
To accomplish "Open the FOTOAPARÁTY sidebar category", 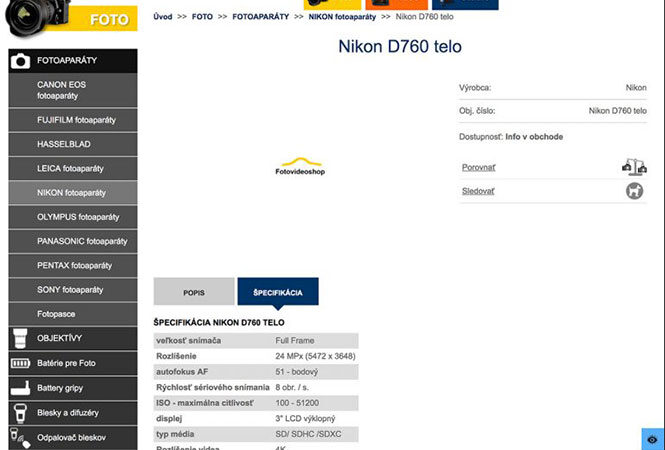I will click(x=73, y=61).
